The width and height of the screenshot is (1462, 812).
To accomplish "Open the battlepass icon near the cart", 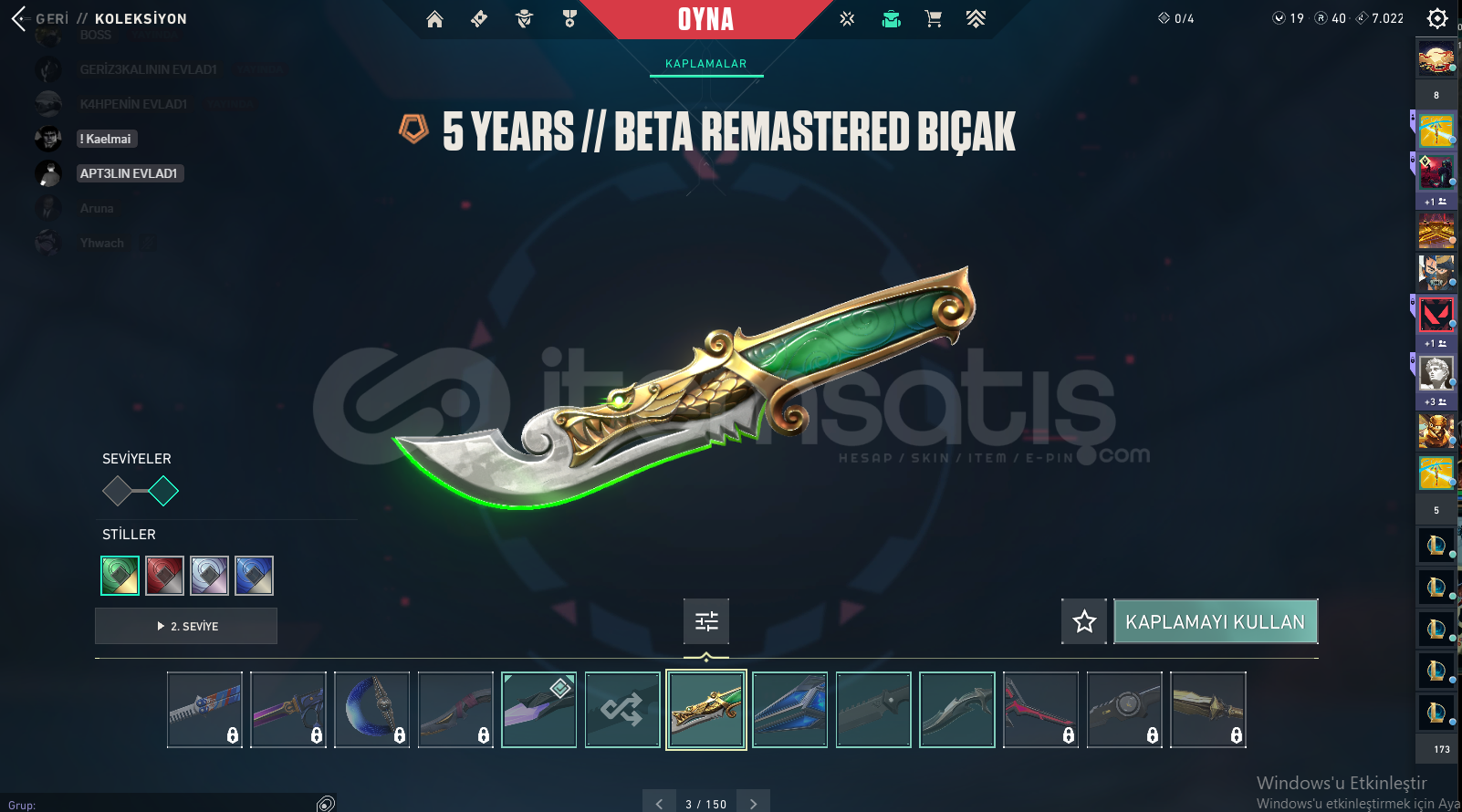I will pyautogui.click(x=976, y=19).
